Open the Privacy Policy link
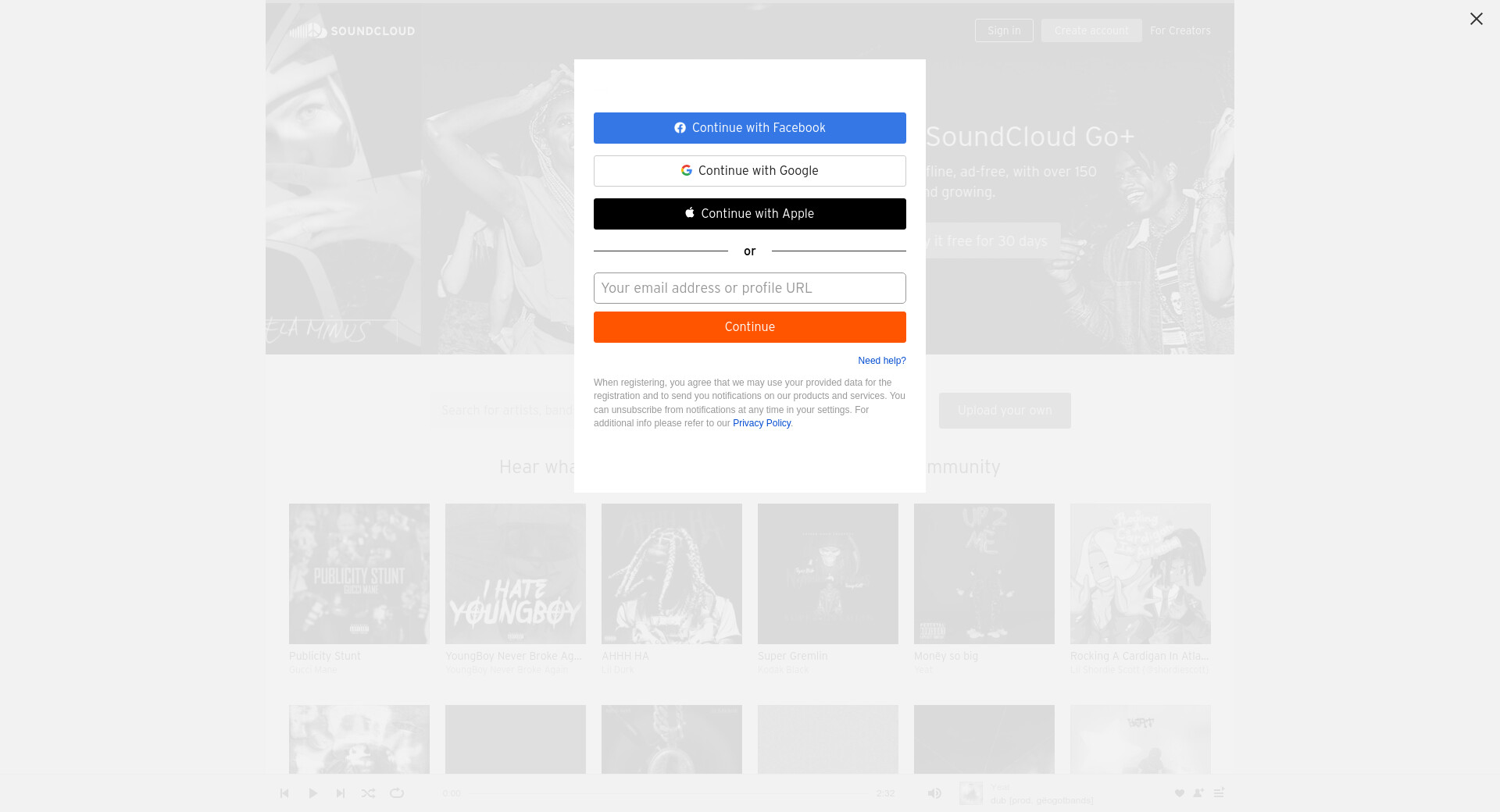This screenshot has width=1500, height=812. 762,423
